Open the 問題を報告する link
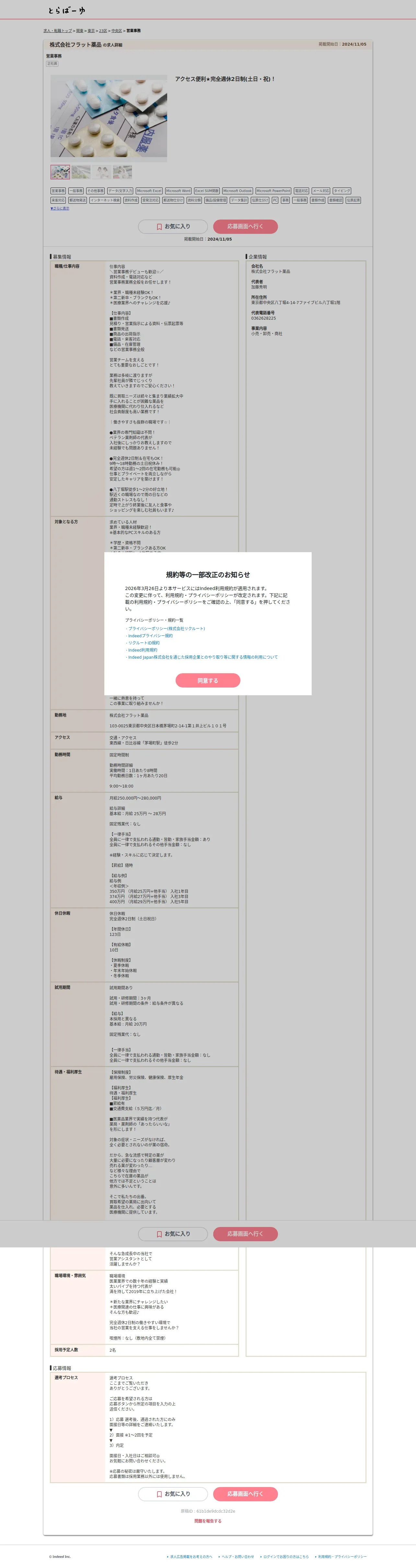 point(208,1520)
